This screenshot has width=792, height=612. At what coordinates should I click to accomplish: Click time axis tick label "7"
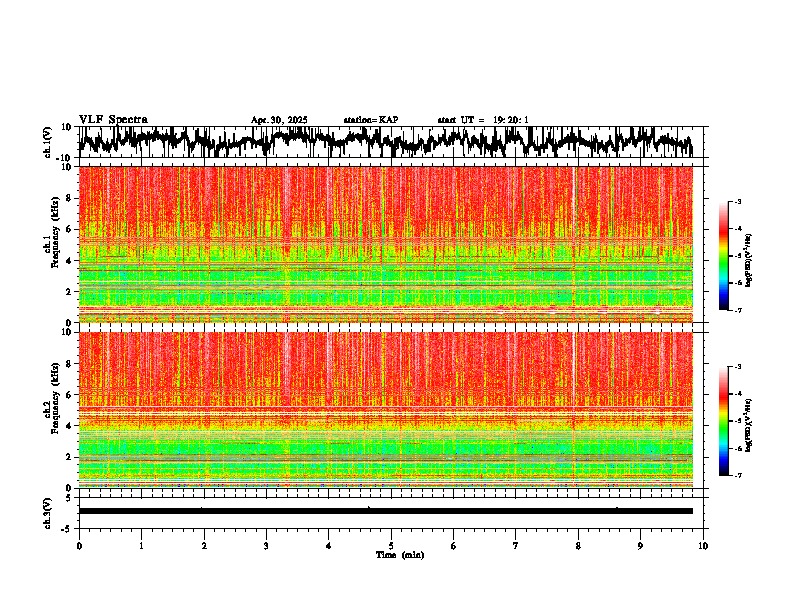(x=516, y=546)
